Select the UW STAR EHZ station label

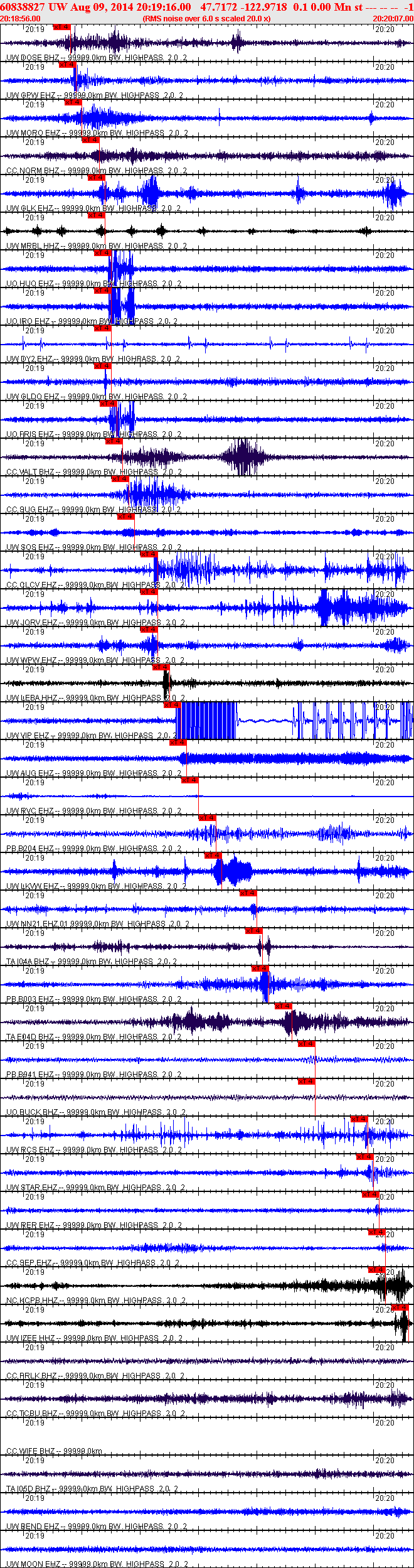click(x=32, y=1188)
